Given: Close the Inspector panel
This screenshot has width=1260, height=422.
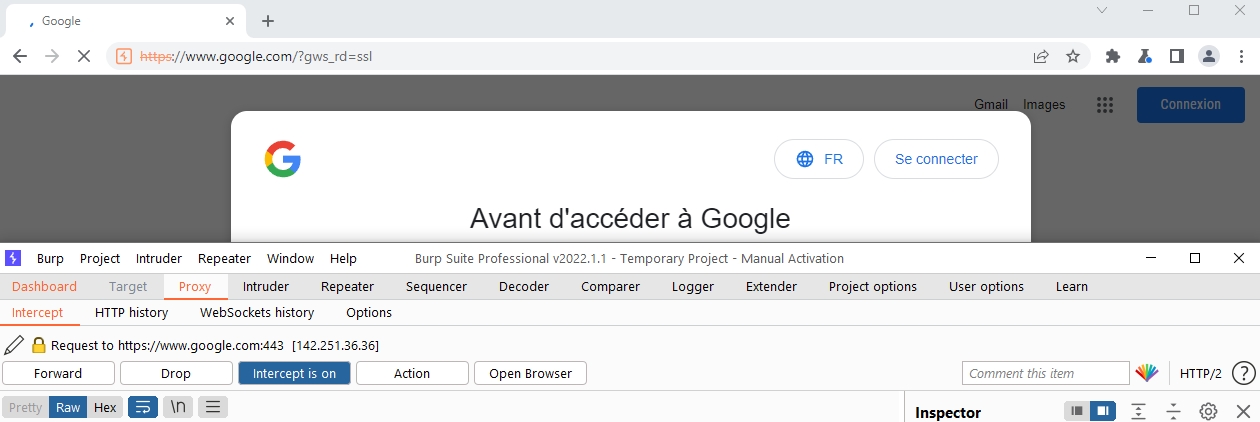Looking at the screenshot, I should (x=1243, y=411).
